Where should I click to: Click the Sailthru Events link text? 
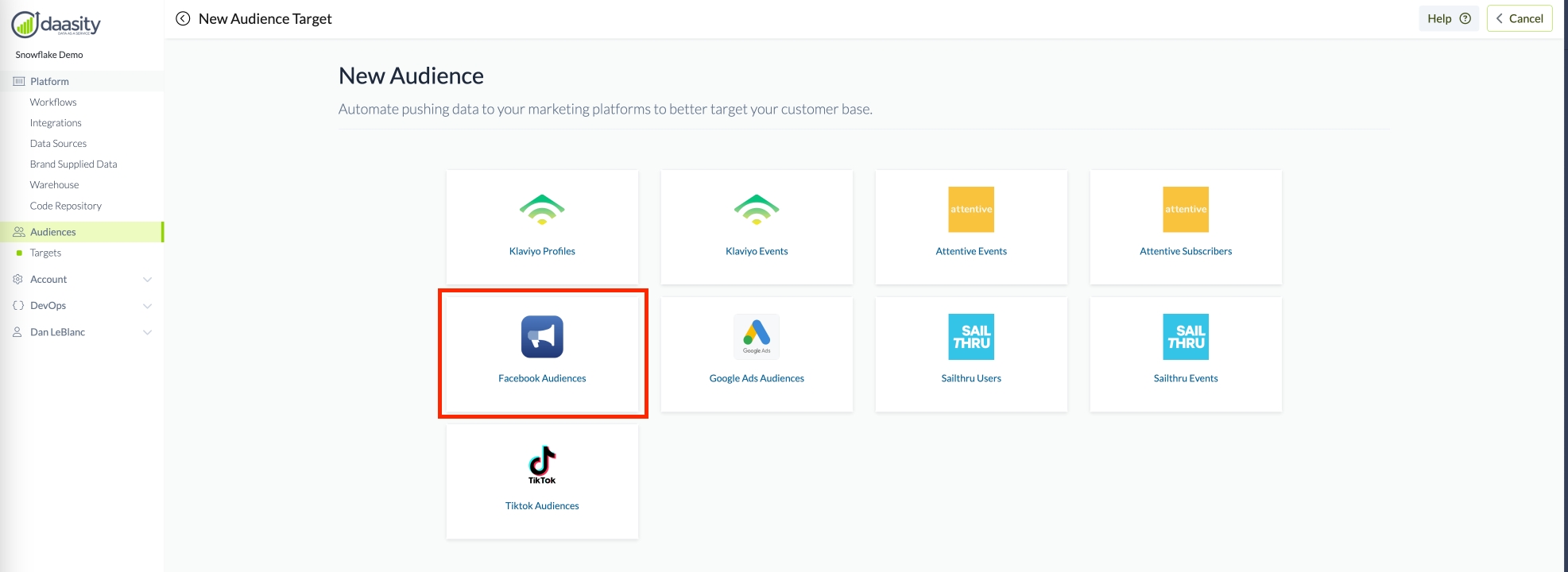click(1186, 378)
